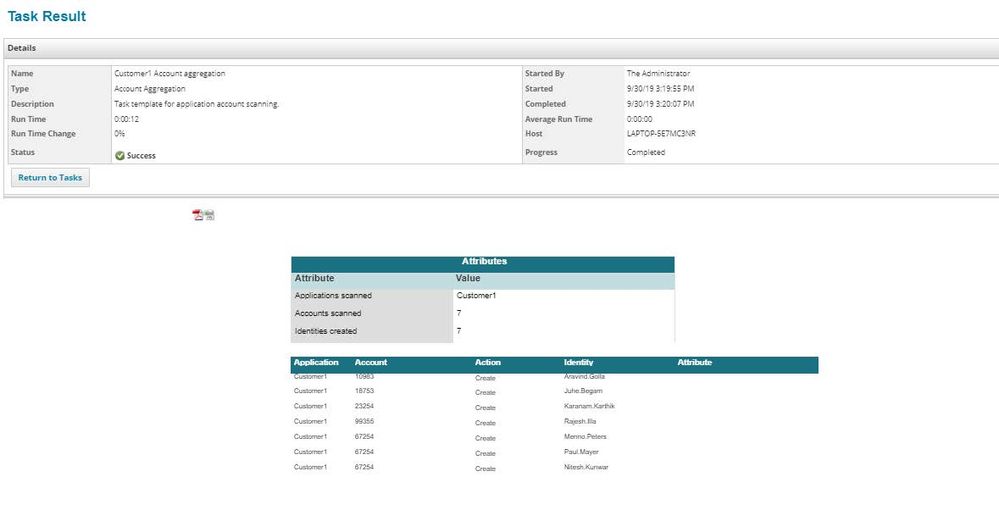Click the host name LAPTOP-5E7MC3NR
999x510 pixels.
661,134
